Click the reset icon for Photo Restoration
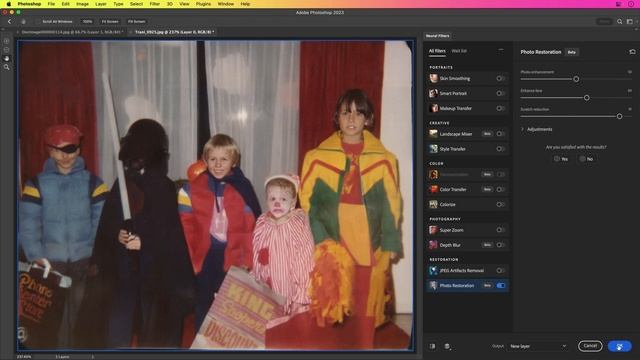This screenshot has width=640, height=360. [x=632, y=52]
